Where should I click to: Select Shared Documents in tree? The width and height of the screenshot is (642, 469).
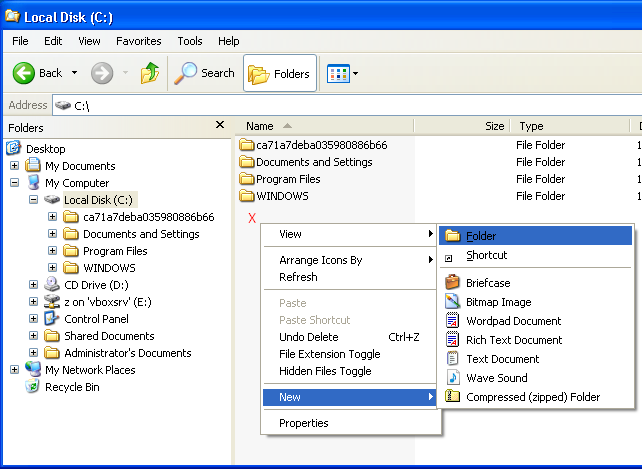click(109, 336)
